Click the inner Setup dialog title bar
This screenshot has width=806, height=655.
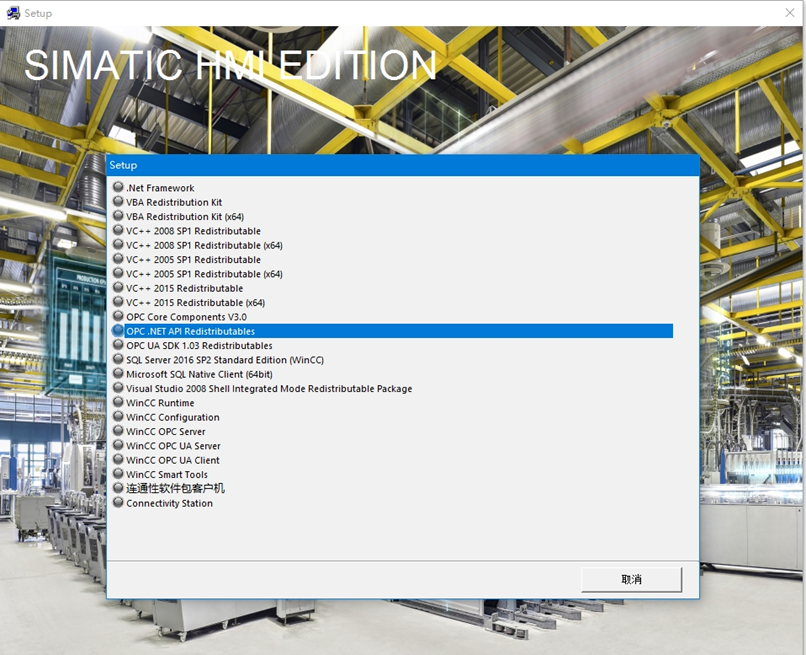coord(403,166)
